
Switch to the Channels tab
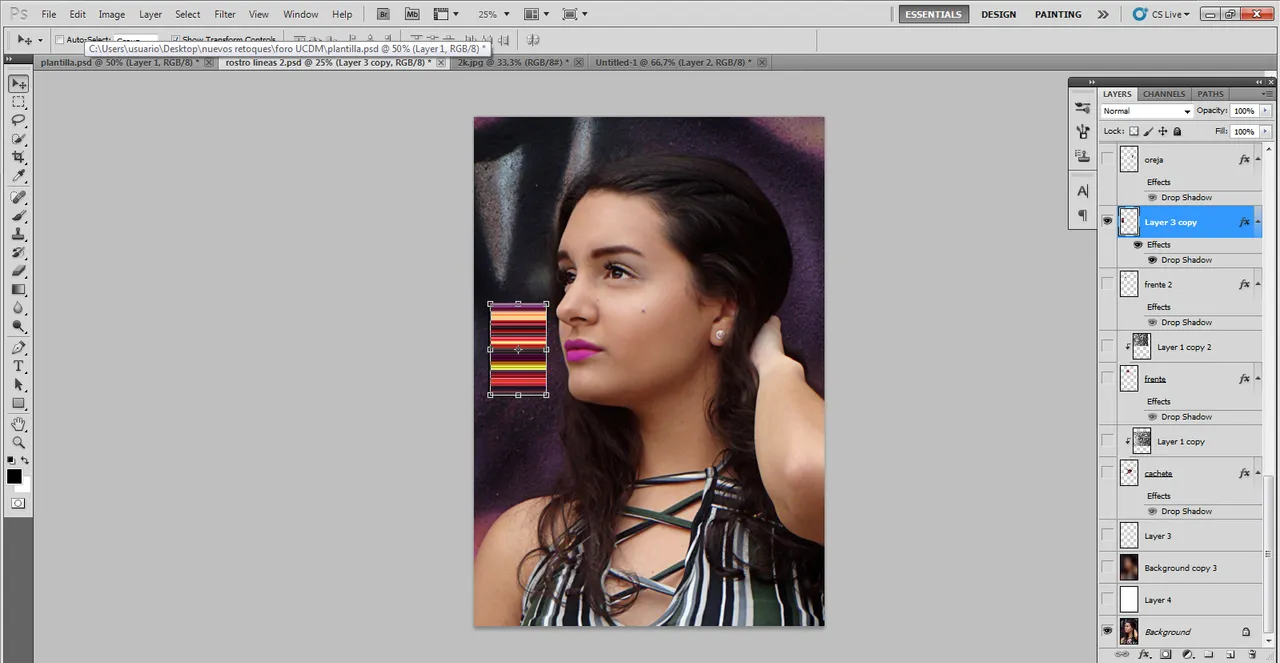pyautogui.click(x=1164, y=94)
